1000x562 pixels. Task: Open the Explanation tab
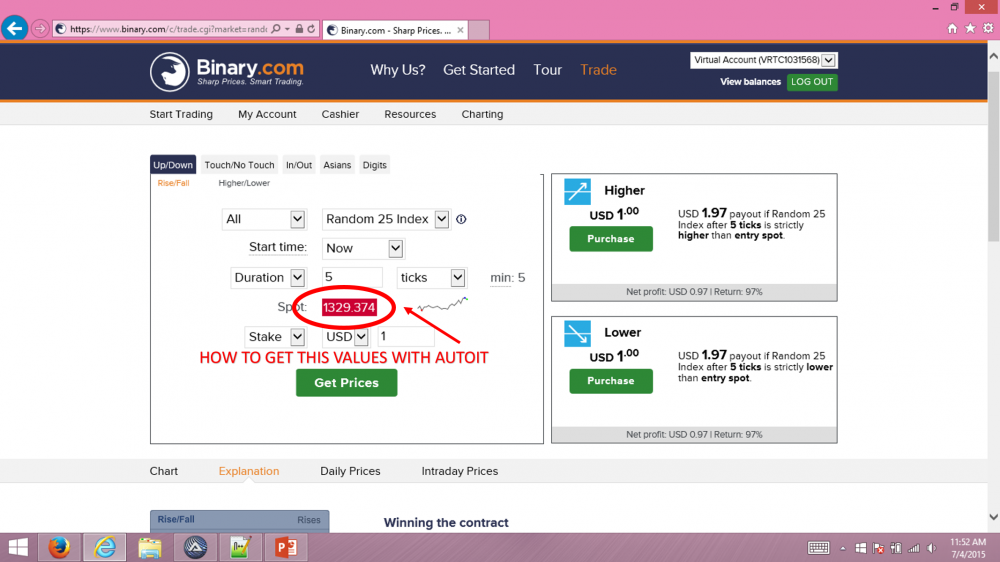(x=249, y=471)
